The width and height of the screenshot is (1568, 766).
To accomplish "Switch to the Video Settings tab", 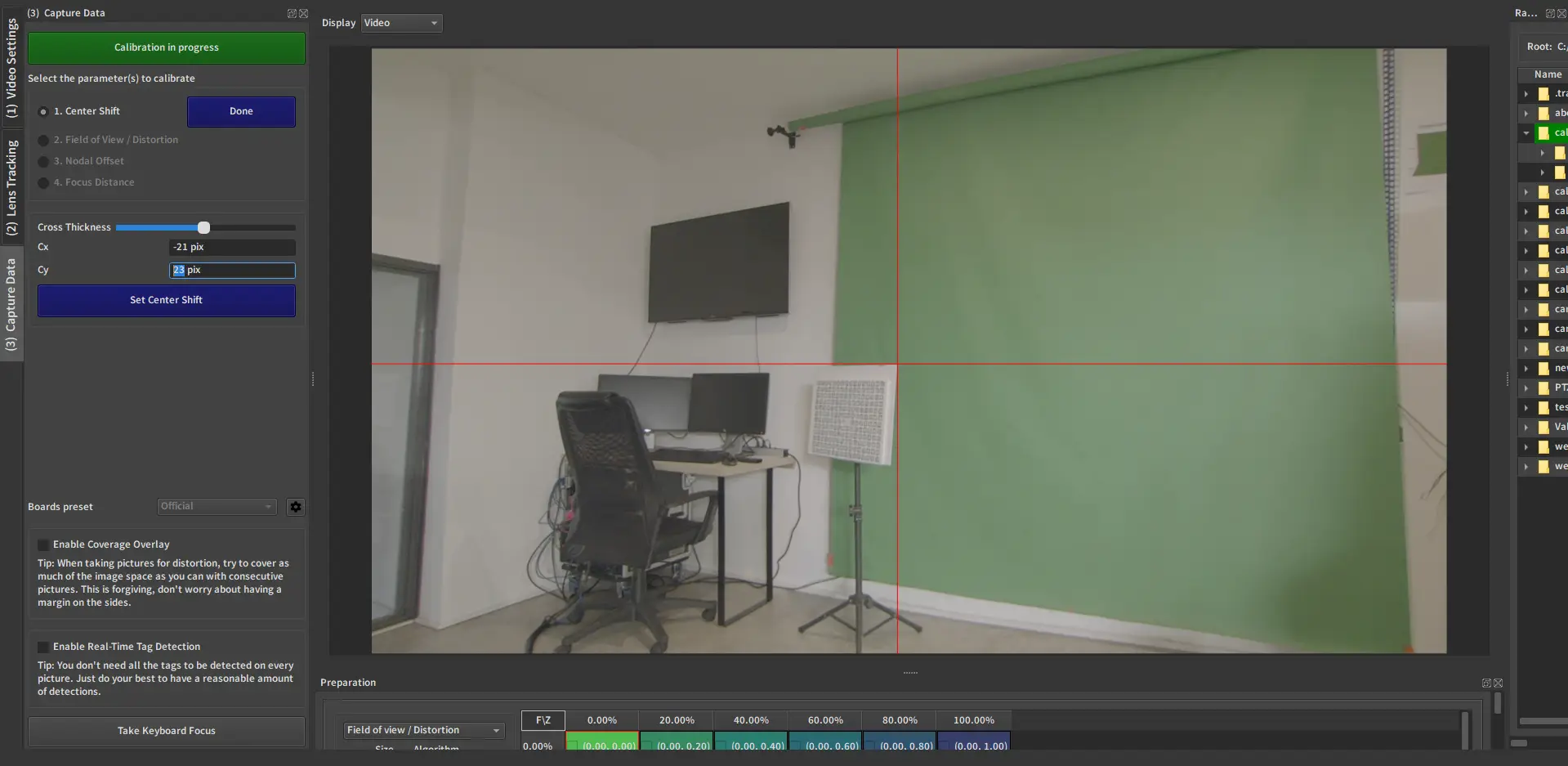I will [11, 69].
